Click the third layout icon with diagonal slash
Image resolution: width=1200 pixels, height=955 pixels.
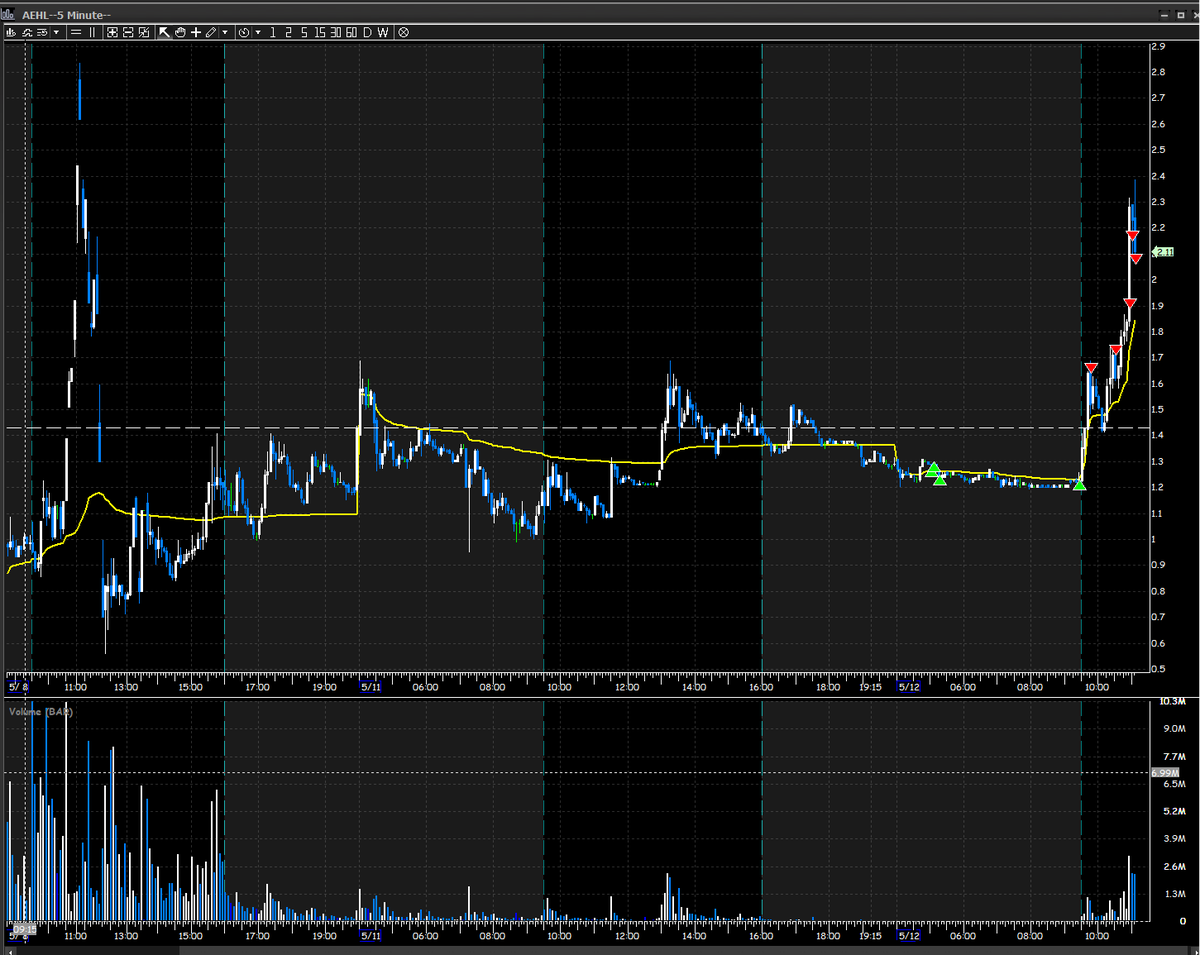pyautogui.click(x=144, y=32)
